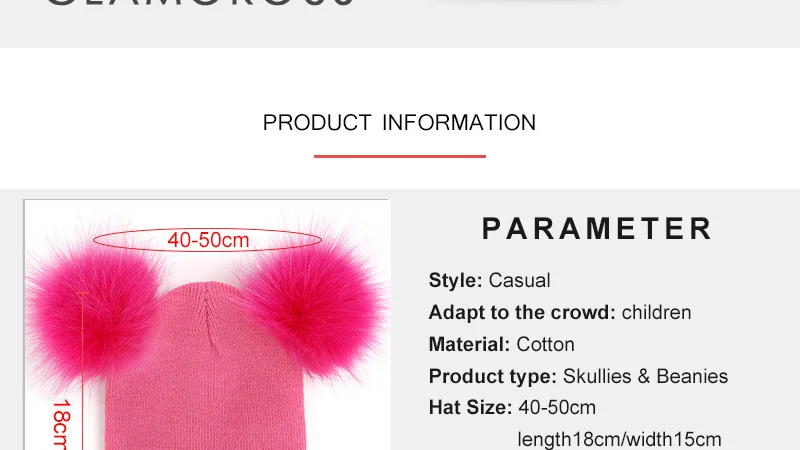Screen dimensions: 800x450
Task: Click the vertical 18cm measurement label
Action: 61,424
